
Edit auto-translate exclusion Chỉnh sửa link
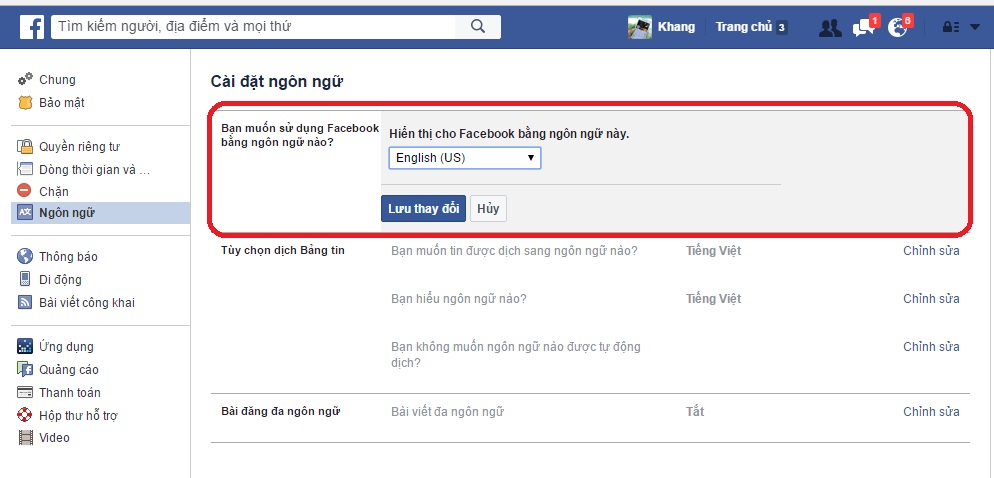(x=931, y=347)
